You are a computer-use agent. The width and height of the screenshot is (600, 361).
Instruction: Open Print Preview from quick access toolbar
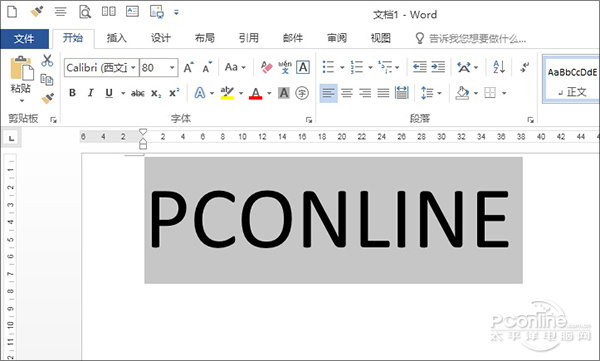(85, 12)
